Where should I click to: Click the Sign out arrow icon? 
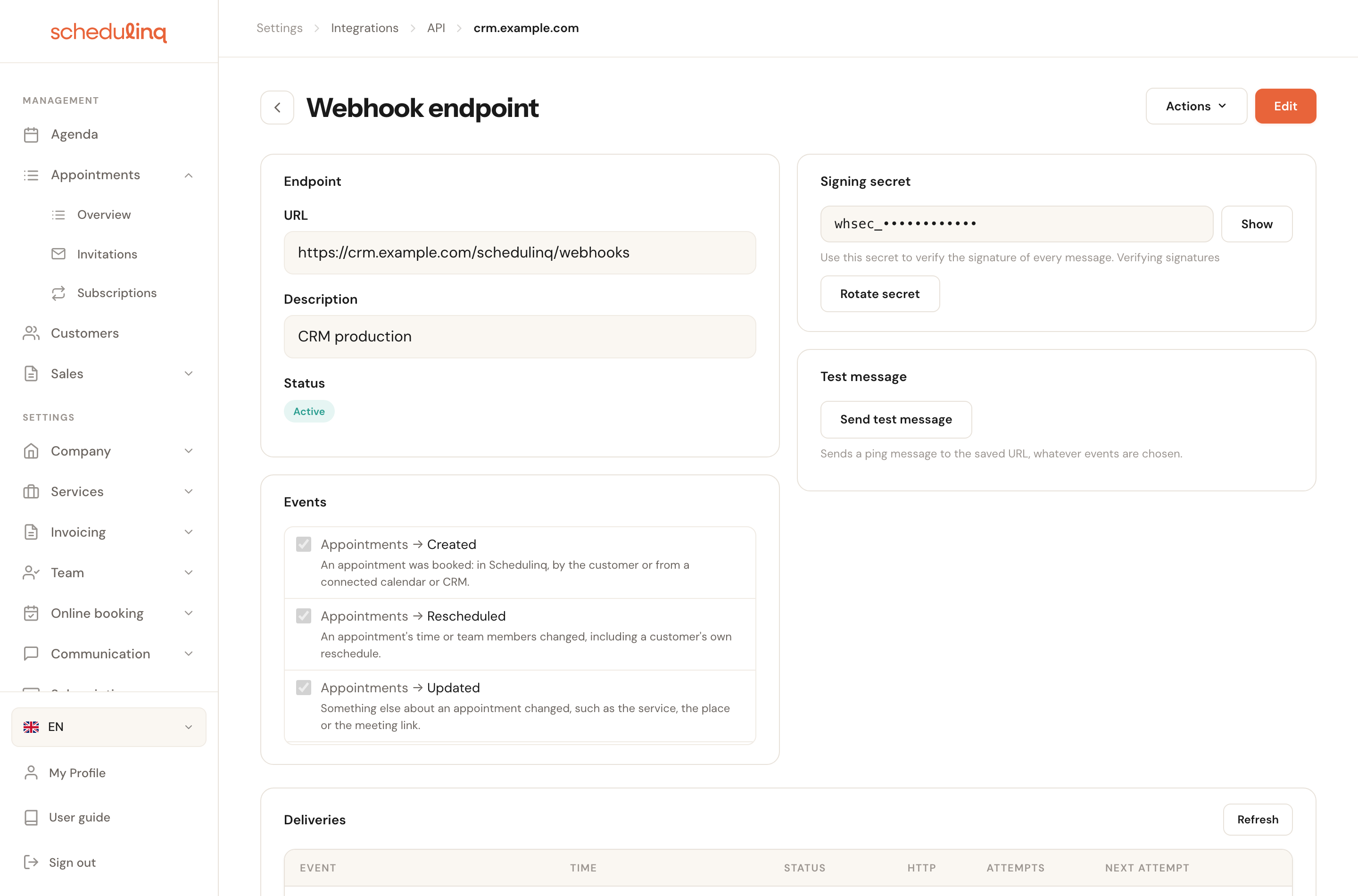pos(31,863)
